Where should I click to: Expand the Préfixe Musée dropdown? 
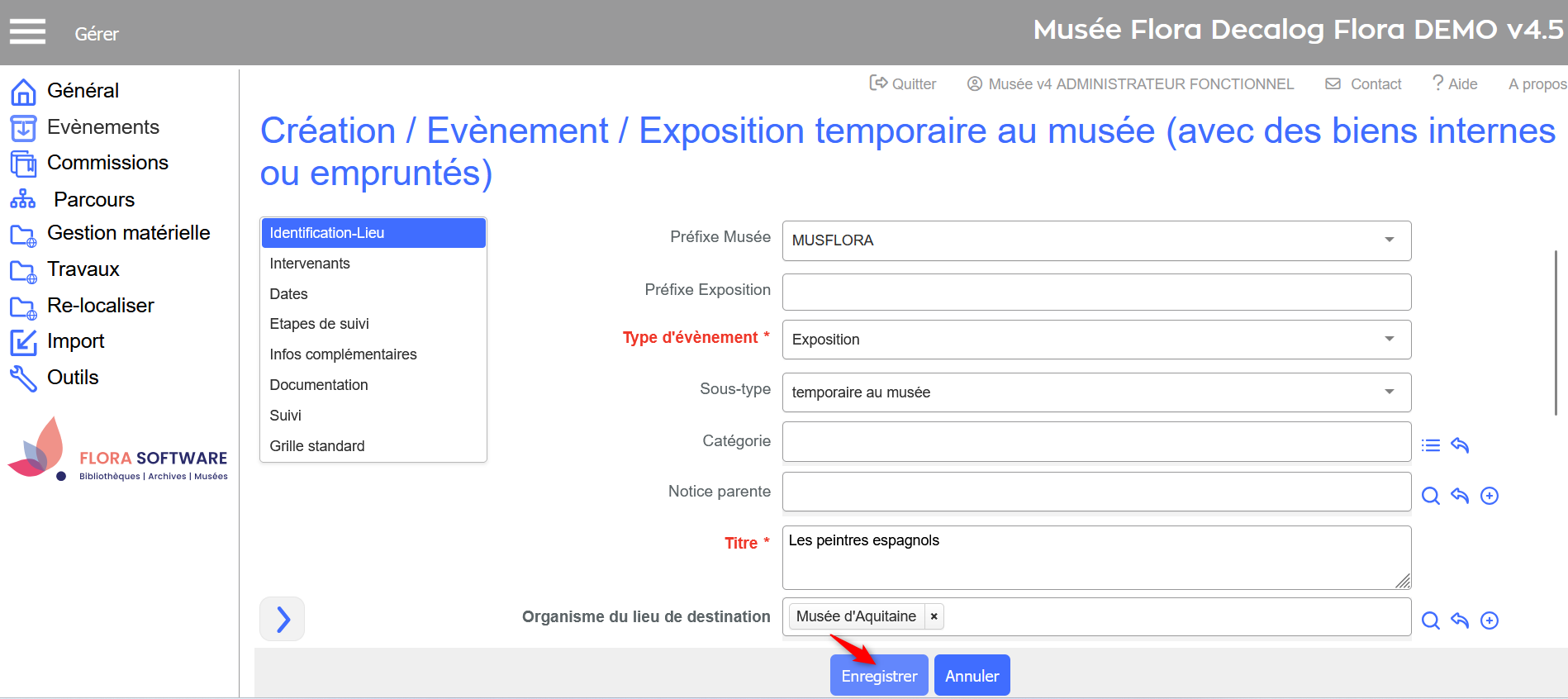pos(1390,240)
